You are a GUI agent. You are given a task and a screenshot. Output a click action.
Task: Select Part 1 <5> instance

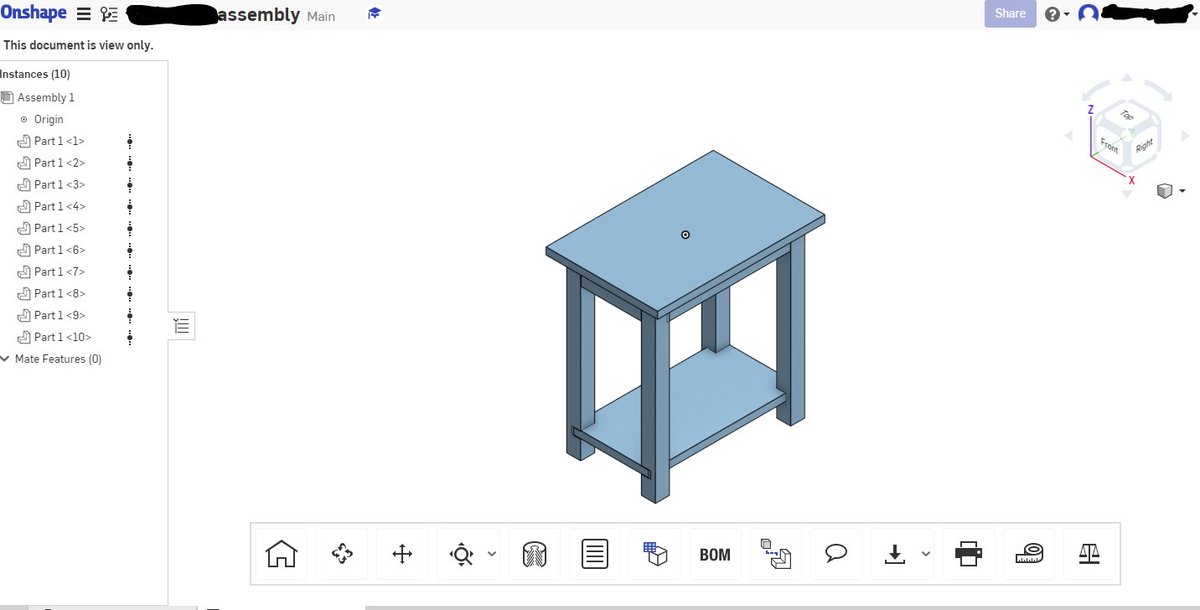pos(59,228)
